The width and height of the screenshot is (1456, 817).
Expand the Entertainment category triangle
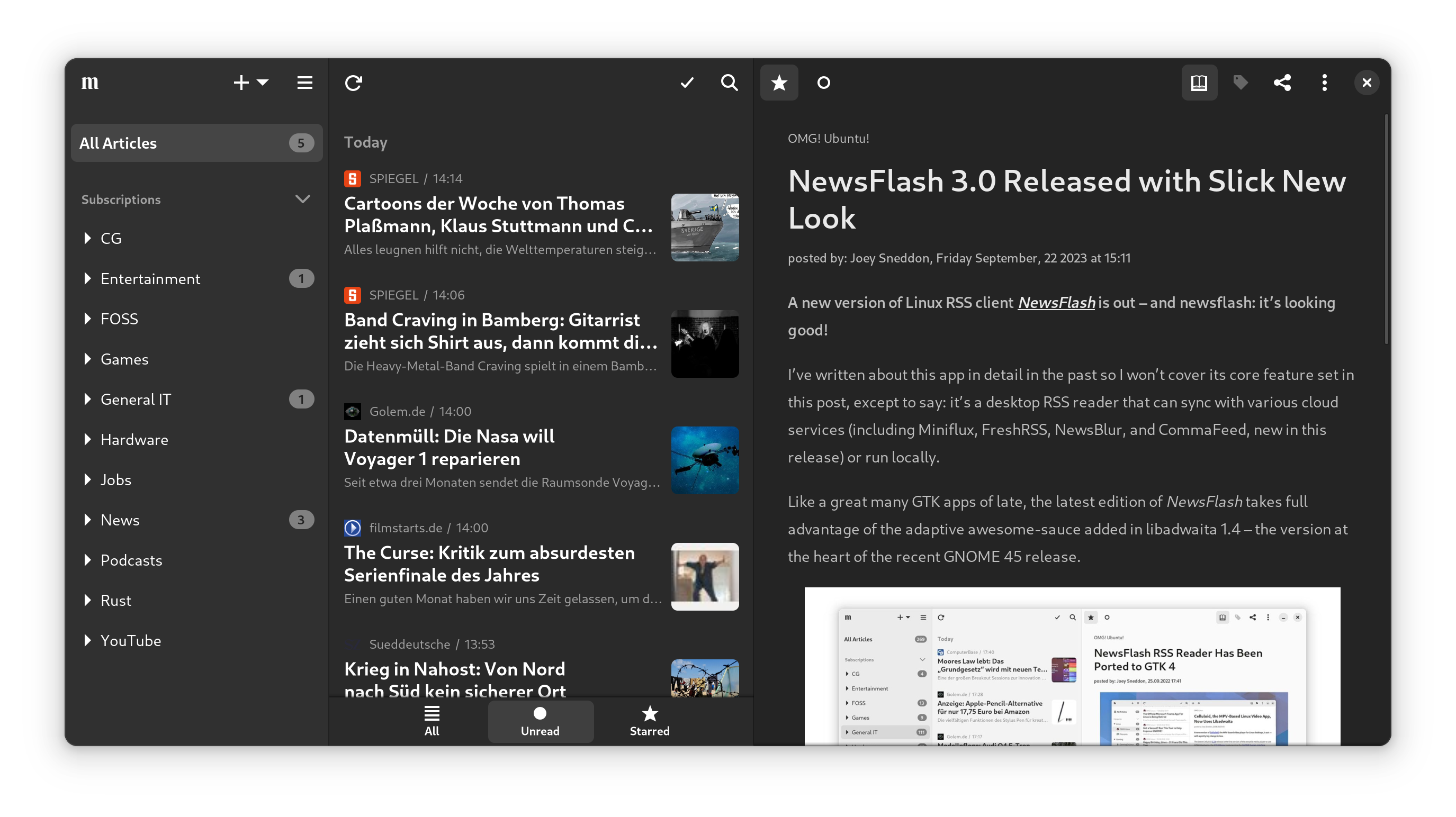87,278
